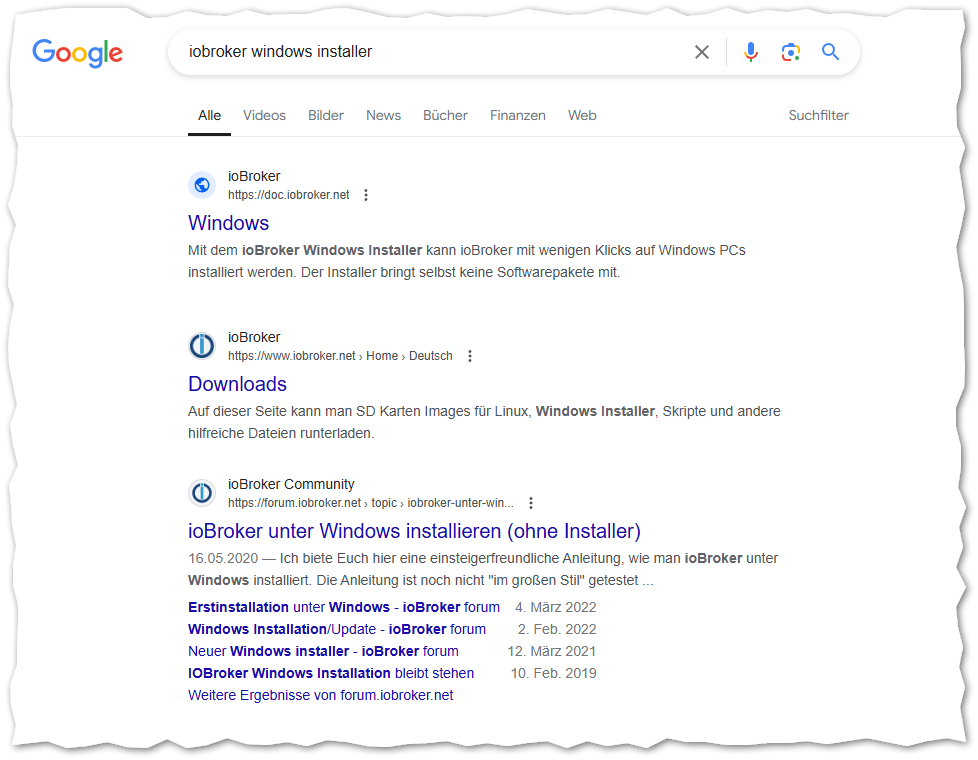Open the News tab
Viewport: 978px width, 760px height.
[x=384, y=115]
